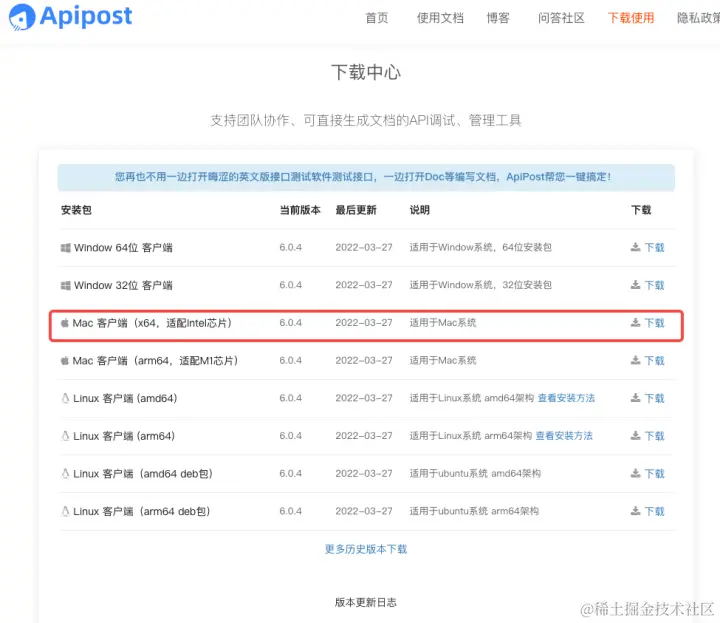Select the text 'Window 64位 客户端'
The width and height of the screenshot is (720, 623).
point(124,248)
